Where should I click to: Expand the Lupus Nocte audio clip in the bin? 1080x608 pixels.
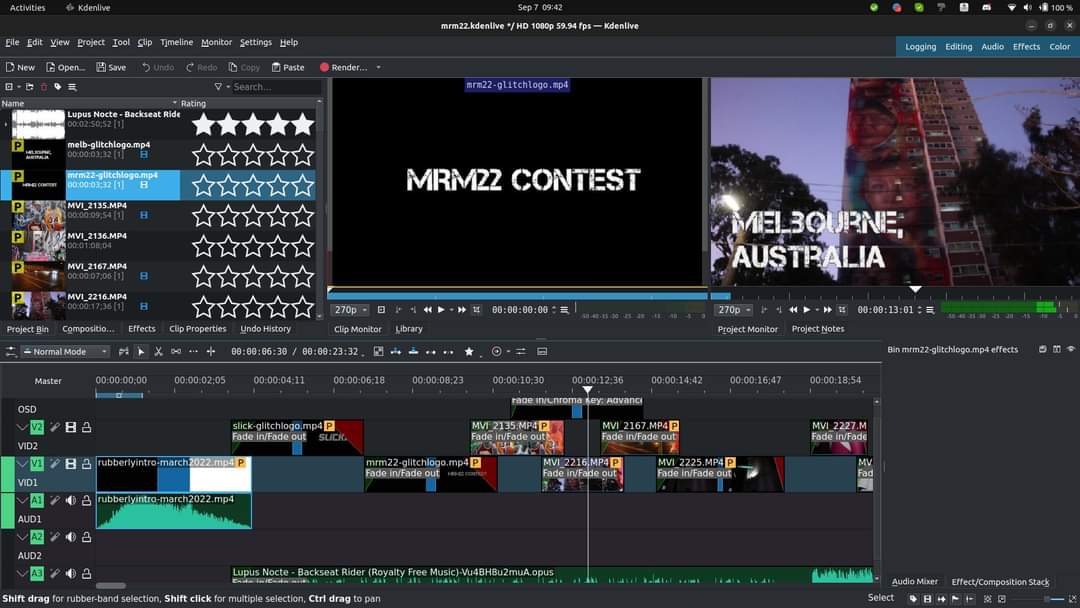coord(6,125)
